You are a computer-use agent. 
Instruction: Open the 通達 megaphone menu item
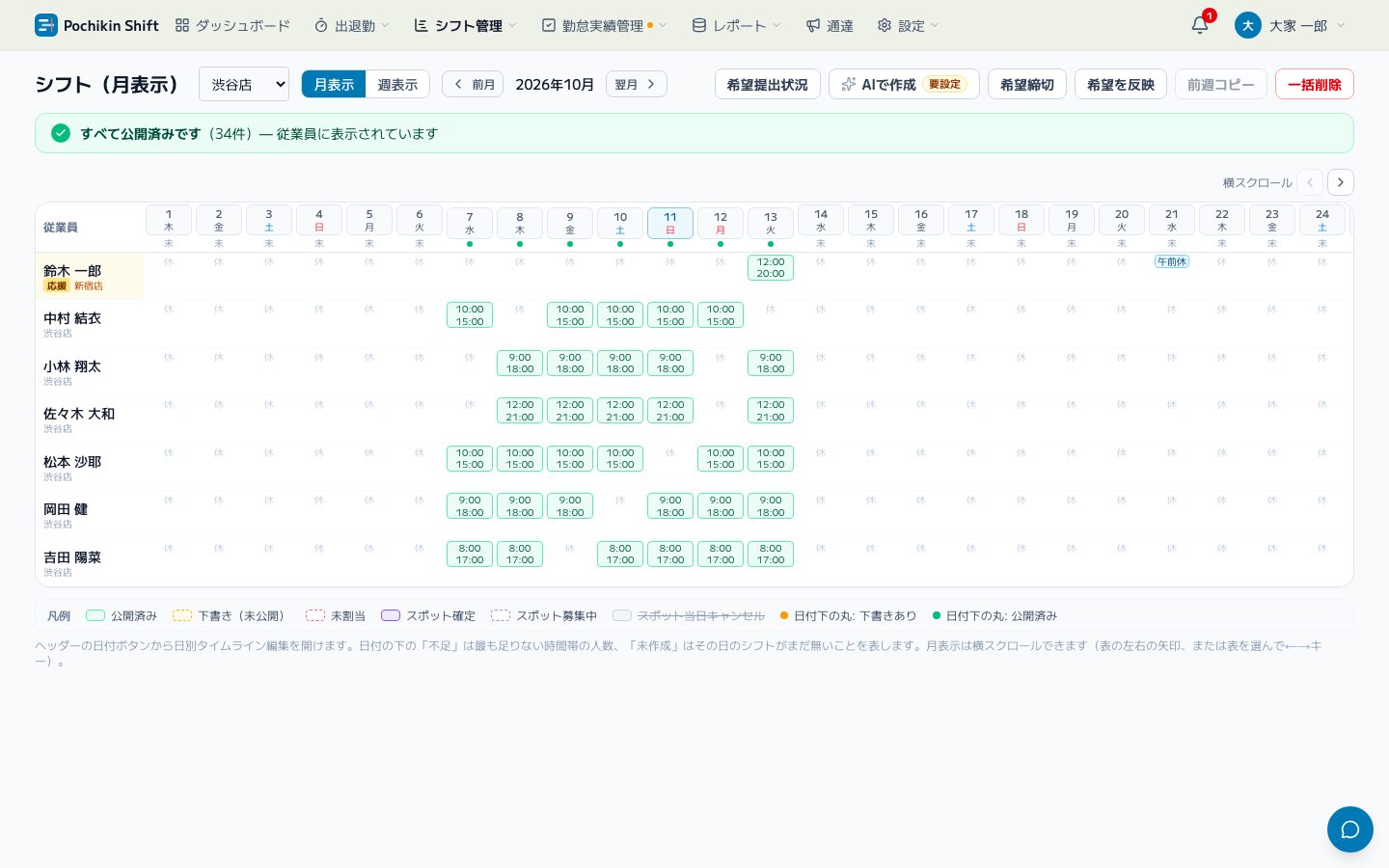point(830,25)
